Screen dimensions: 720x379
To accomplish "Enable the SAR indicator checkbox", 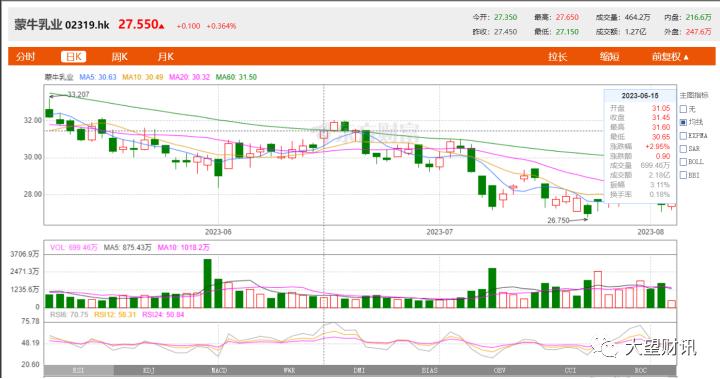I will (x=683, y=149).
